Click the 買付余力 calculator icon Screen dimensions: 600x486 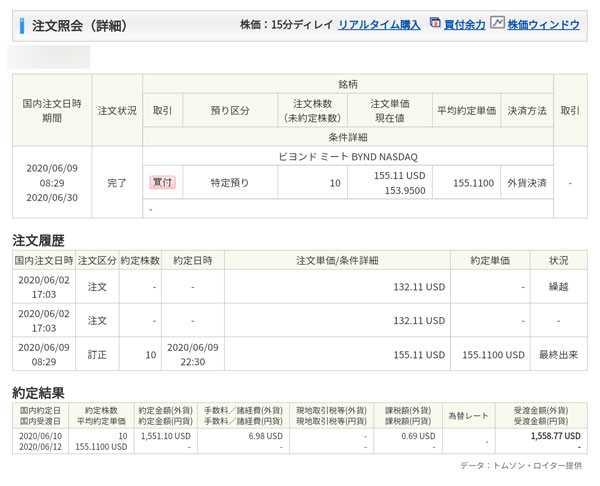click(x=435, y=23)
